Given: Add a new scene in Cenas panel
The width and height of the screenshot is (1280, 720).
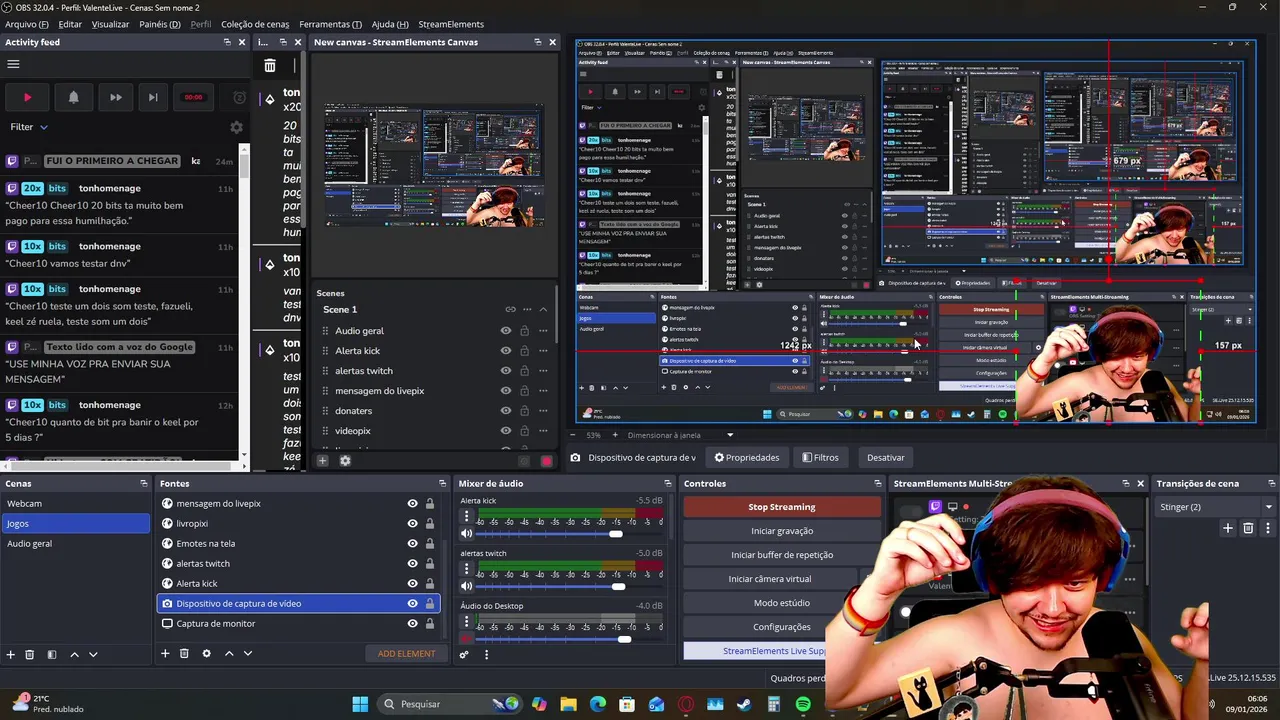Looking at the screenshot, I should [x=11, y=654].
